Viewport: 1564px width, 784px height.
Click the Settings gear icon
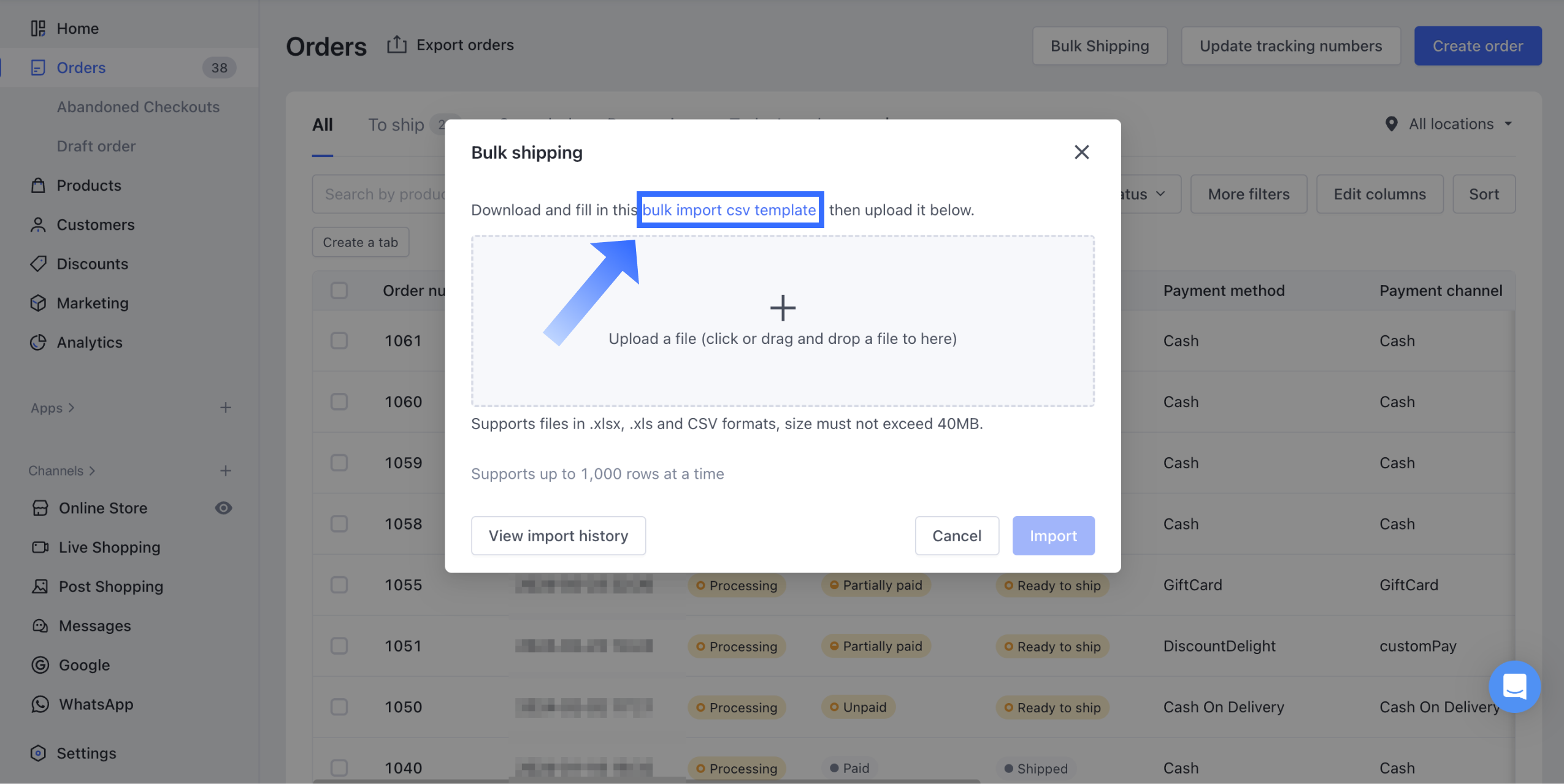(38, 753)
